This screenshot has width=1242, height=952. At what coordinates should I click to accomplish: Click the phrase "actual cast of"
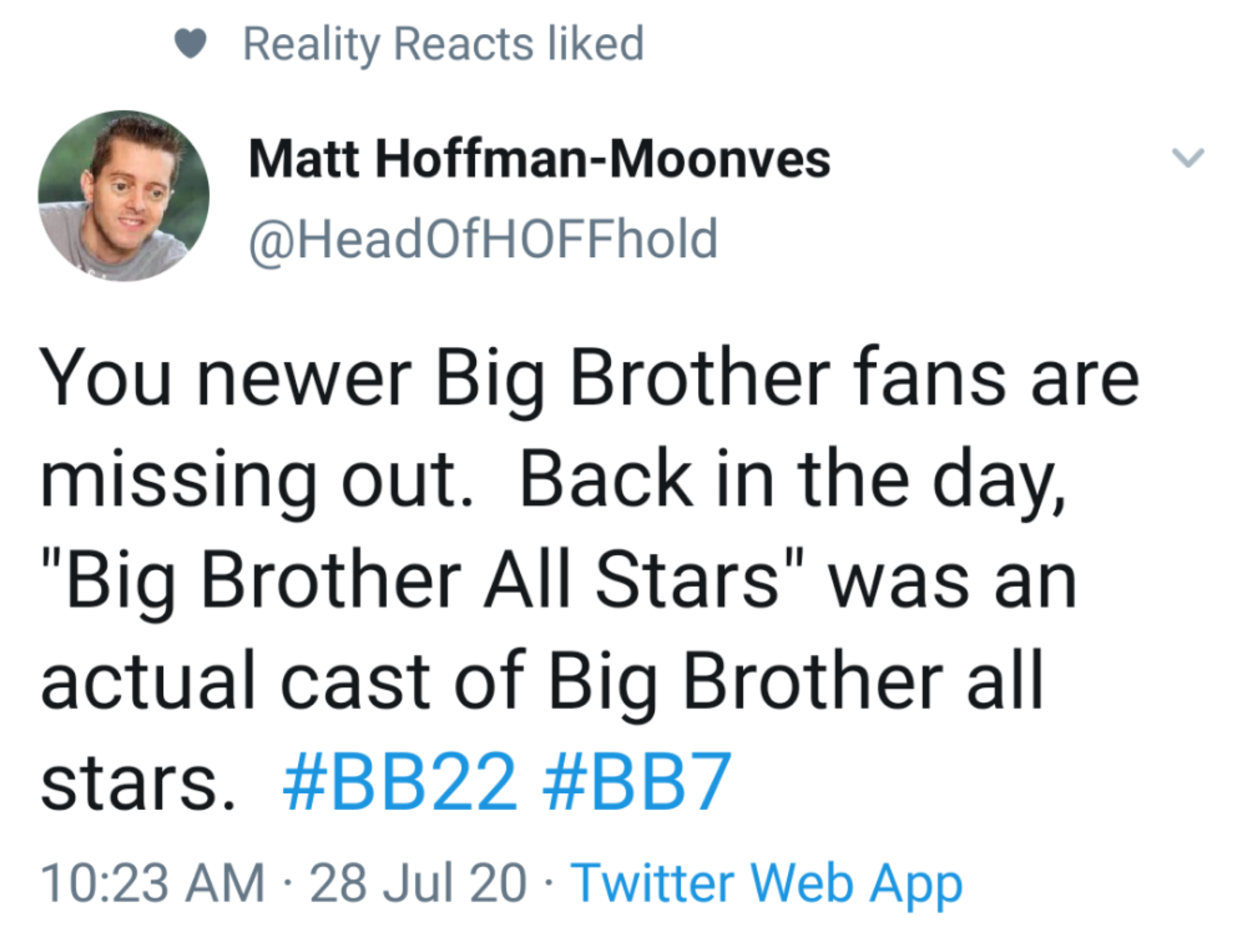click(x=282, y=679)
